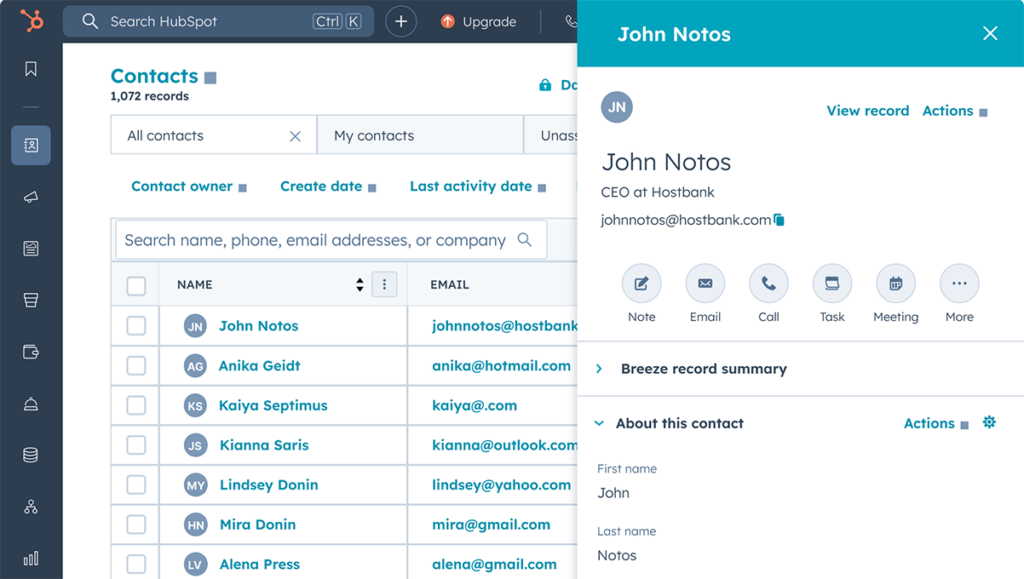Viewport: 1024px width, 579px height.
Task: Create a Task using the Task icon
Action: click(832, 284)
